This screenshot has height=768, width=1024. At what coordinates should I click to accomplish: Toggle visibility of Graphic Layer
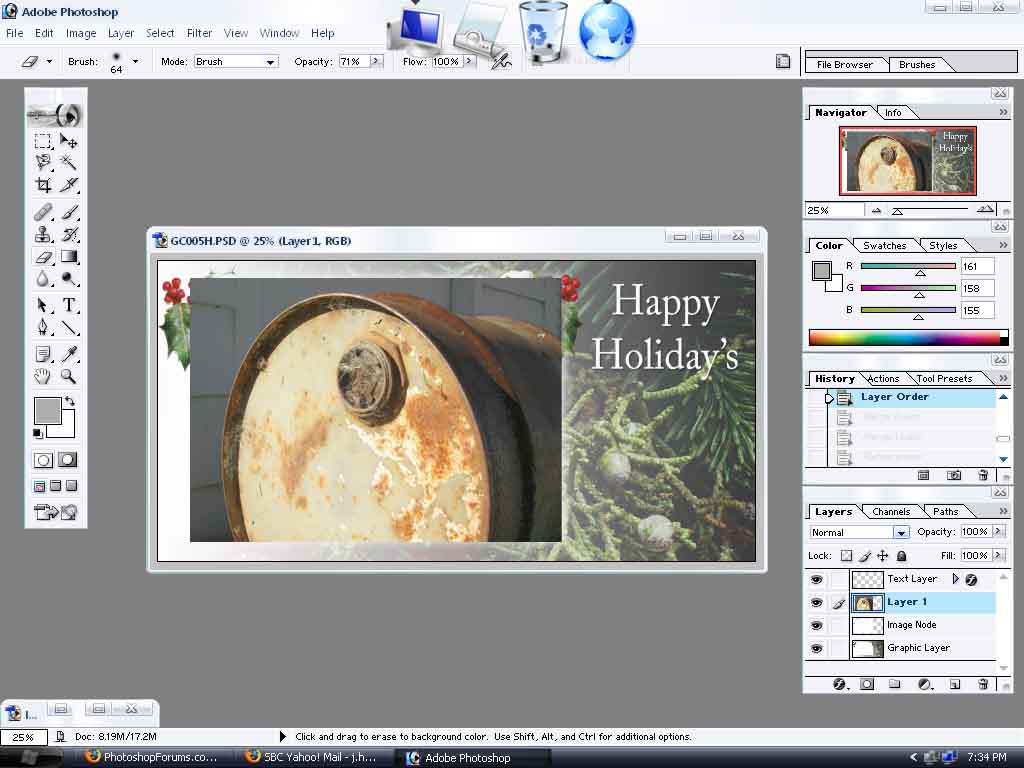pos(817,648)
